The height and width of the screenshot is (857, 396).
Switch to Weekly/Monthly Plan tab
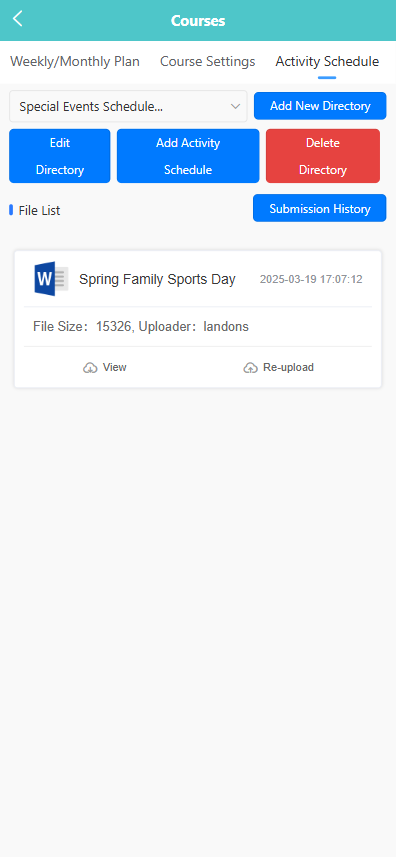(x=75, y=61)
